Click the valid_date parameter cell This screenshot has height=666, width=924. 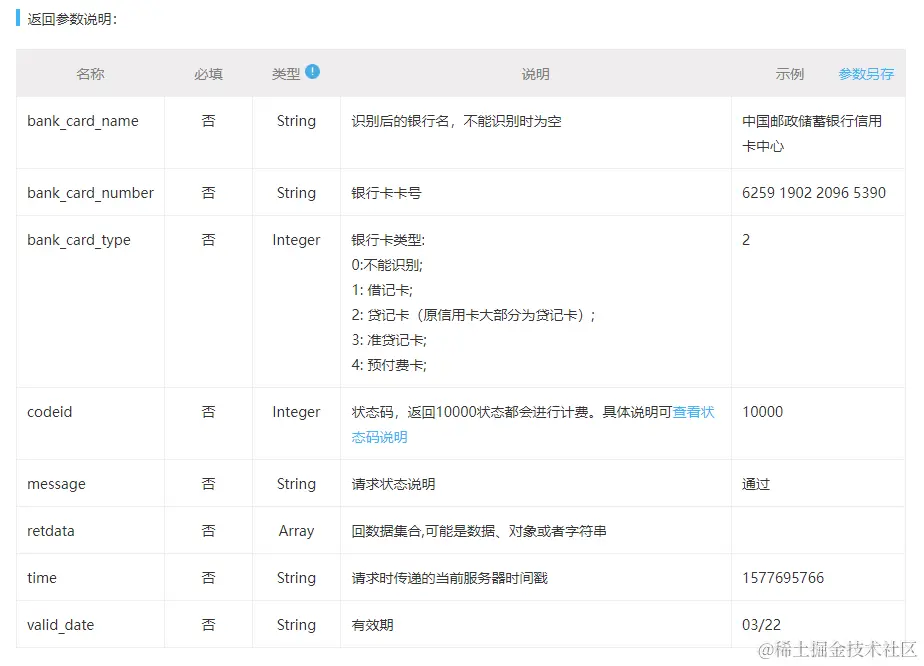[60, 625]
